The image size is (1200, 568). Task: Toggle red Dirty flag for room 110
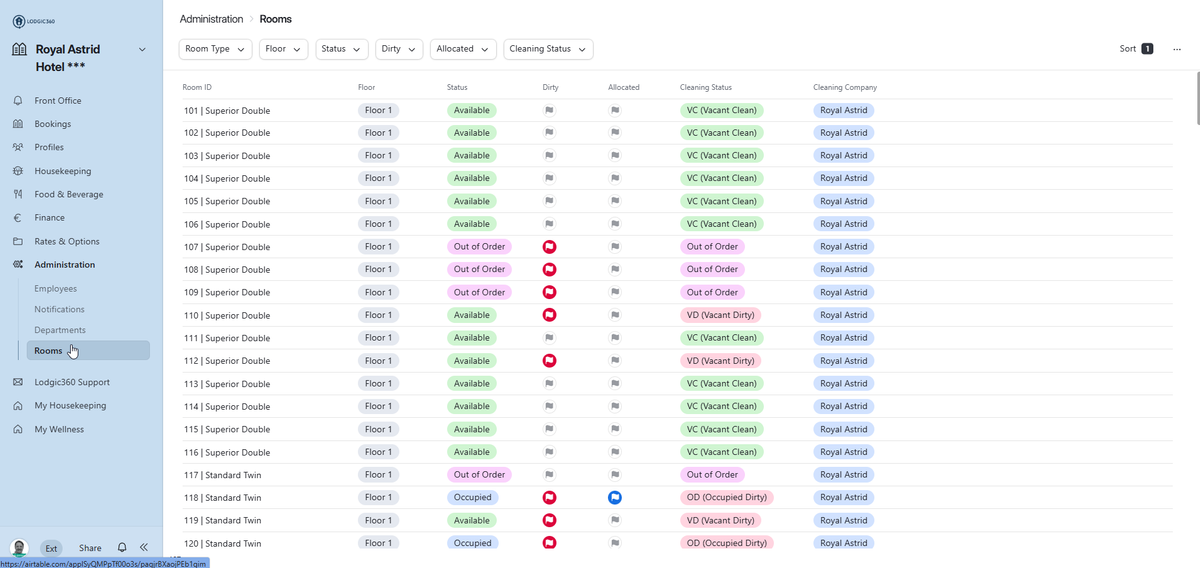(549, 315)
